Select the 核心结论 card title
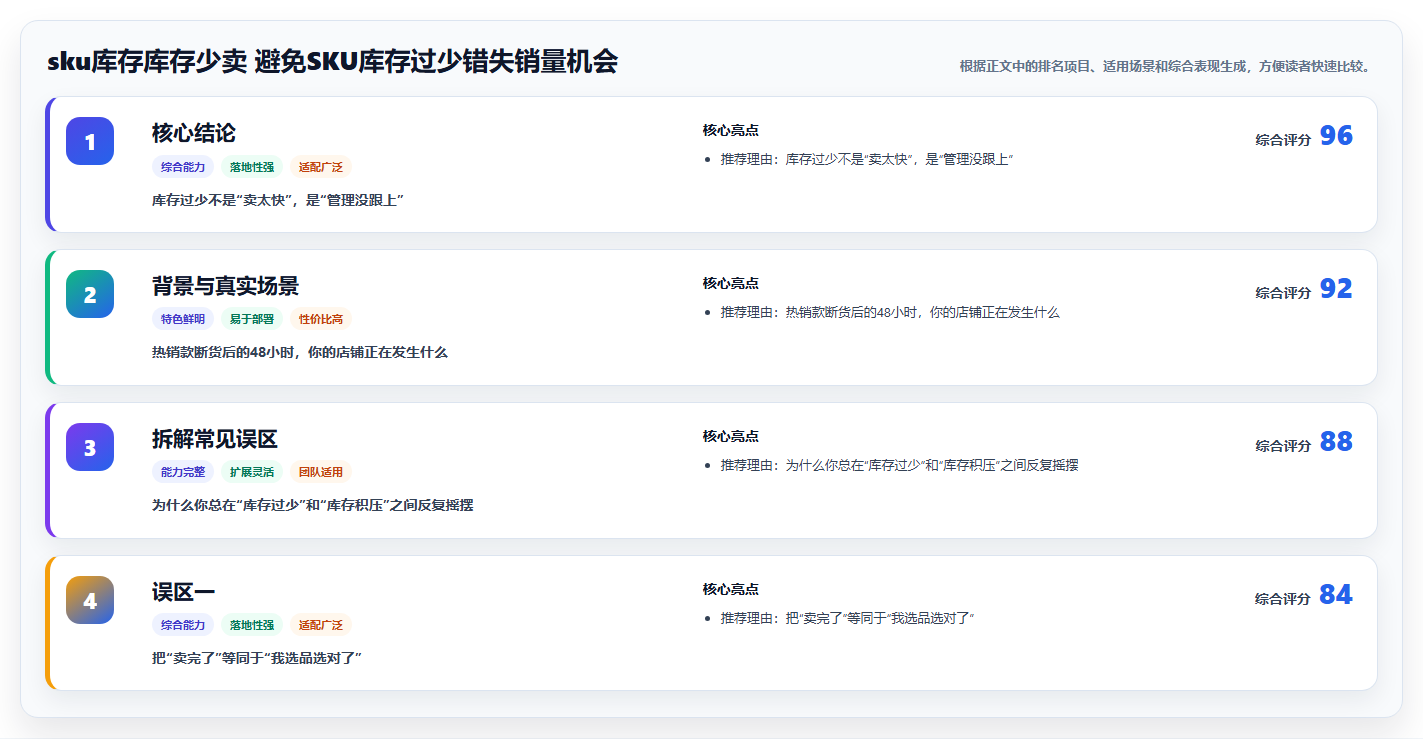The image size is (1423, 739). point(194,133)
